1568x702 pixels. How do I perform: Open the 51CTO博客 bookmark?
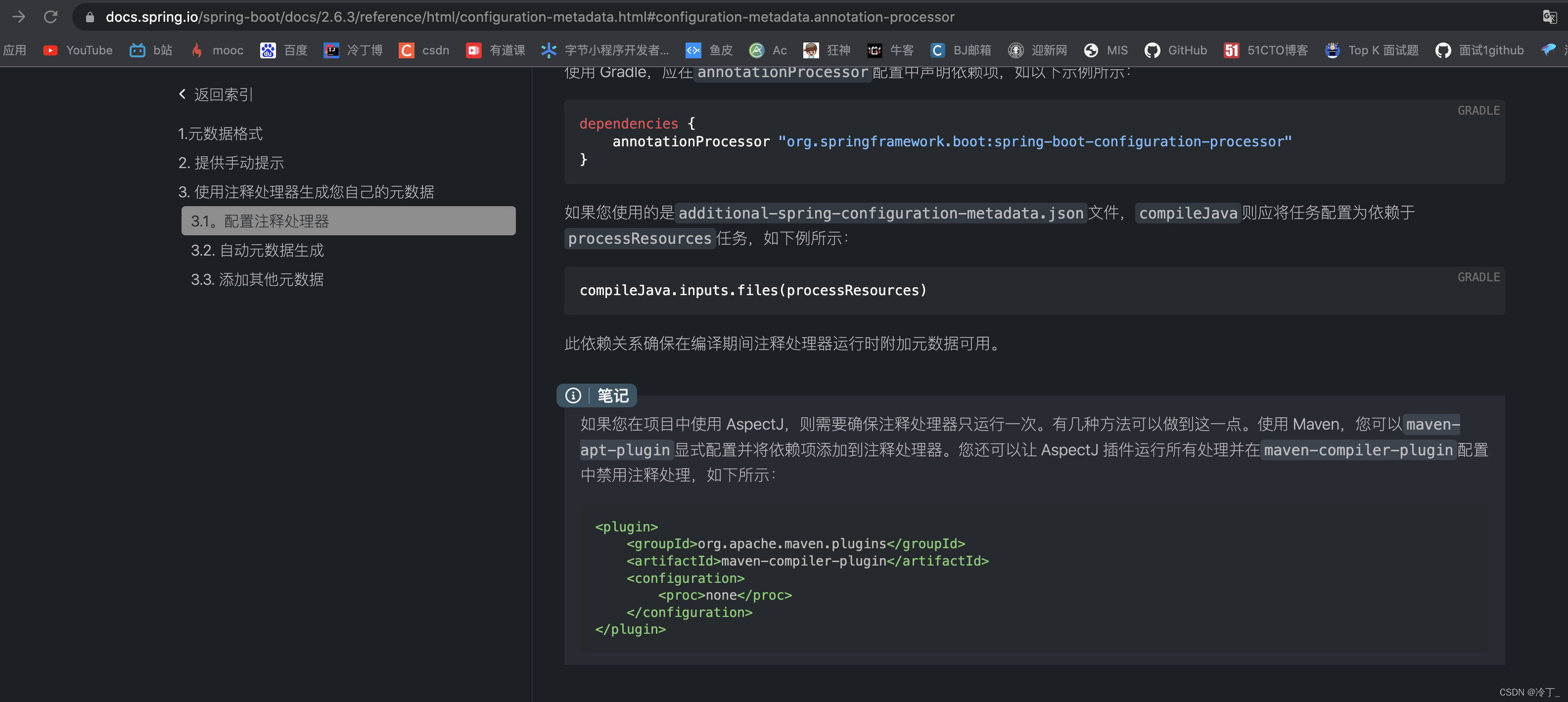pos(1265,50)
